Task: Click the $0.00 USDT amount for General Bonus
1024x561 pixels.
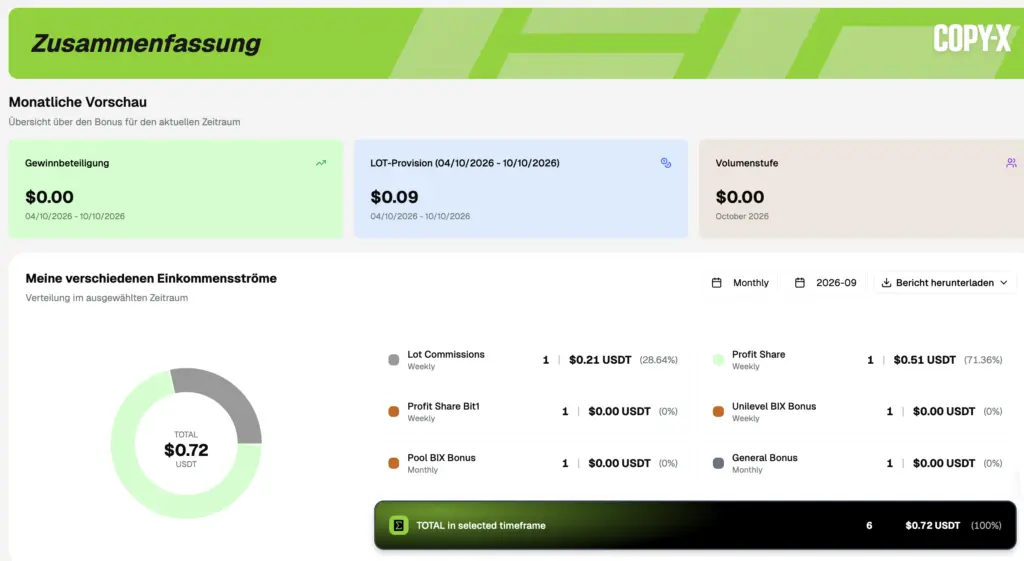Action: pos(944,463)
